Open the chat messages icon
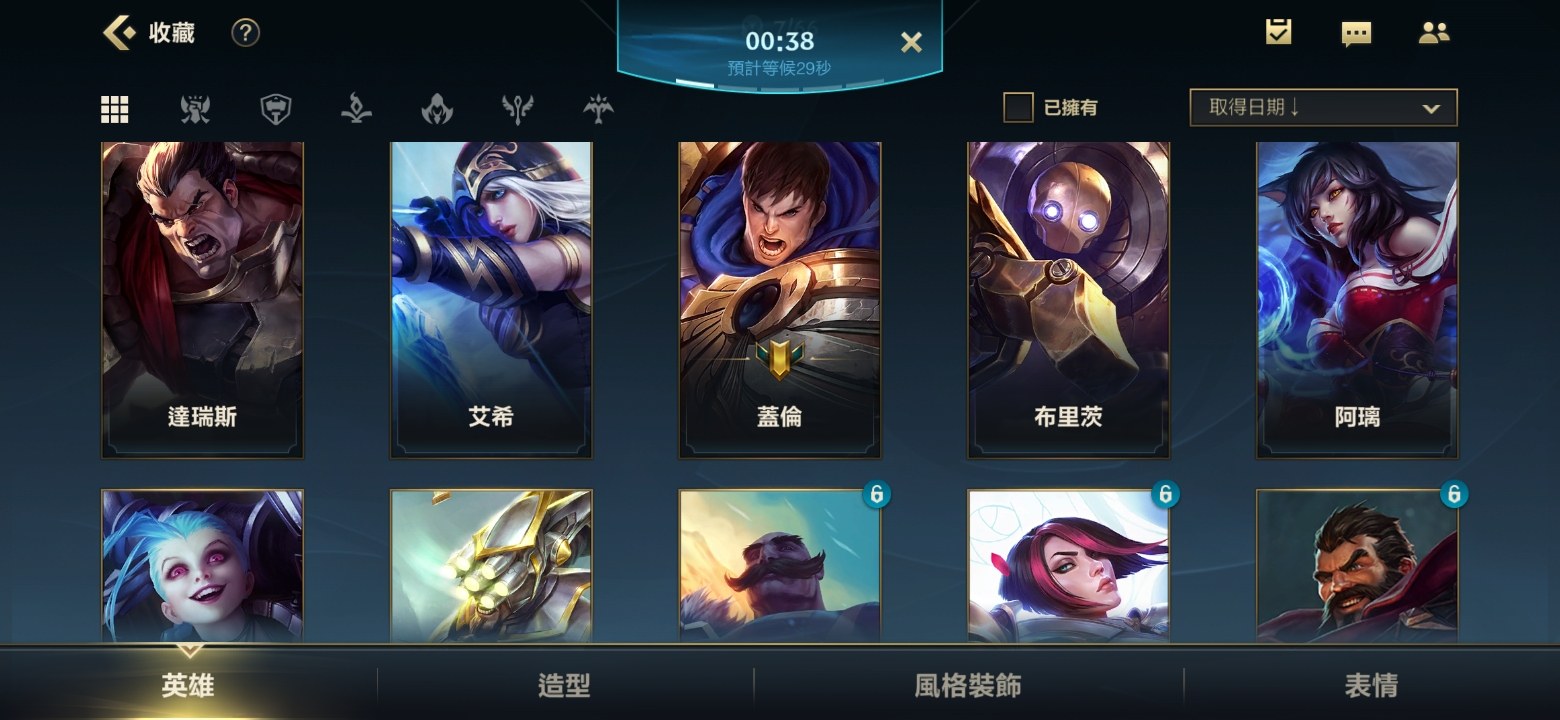 tap(1356, 34)
